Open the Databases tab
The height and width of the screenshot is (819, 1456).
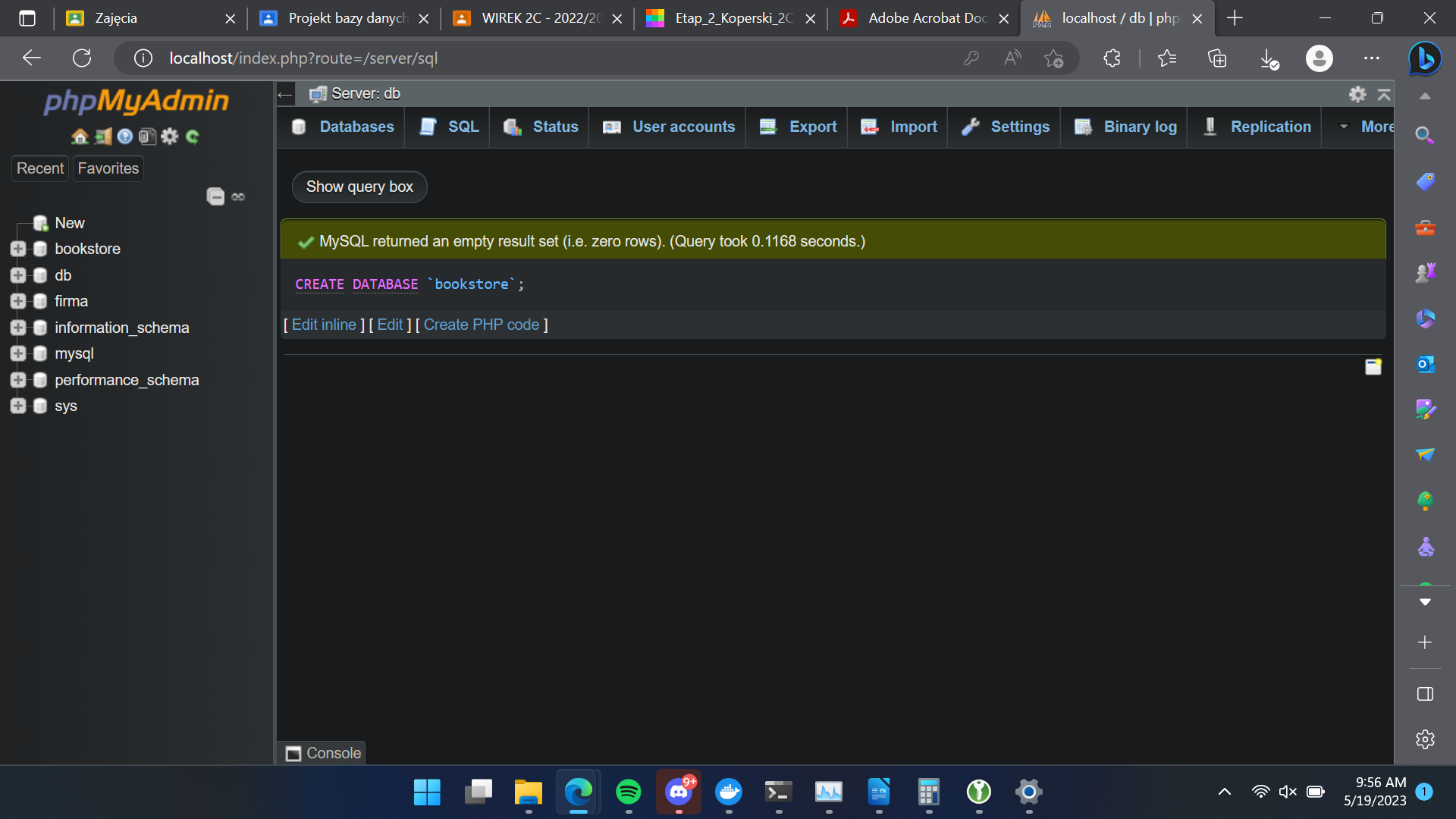[x=344, y=127]
